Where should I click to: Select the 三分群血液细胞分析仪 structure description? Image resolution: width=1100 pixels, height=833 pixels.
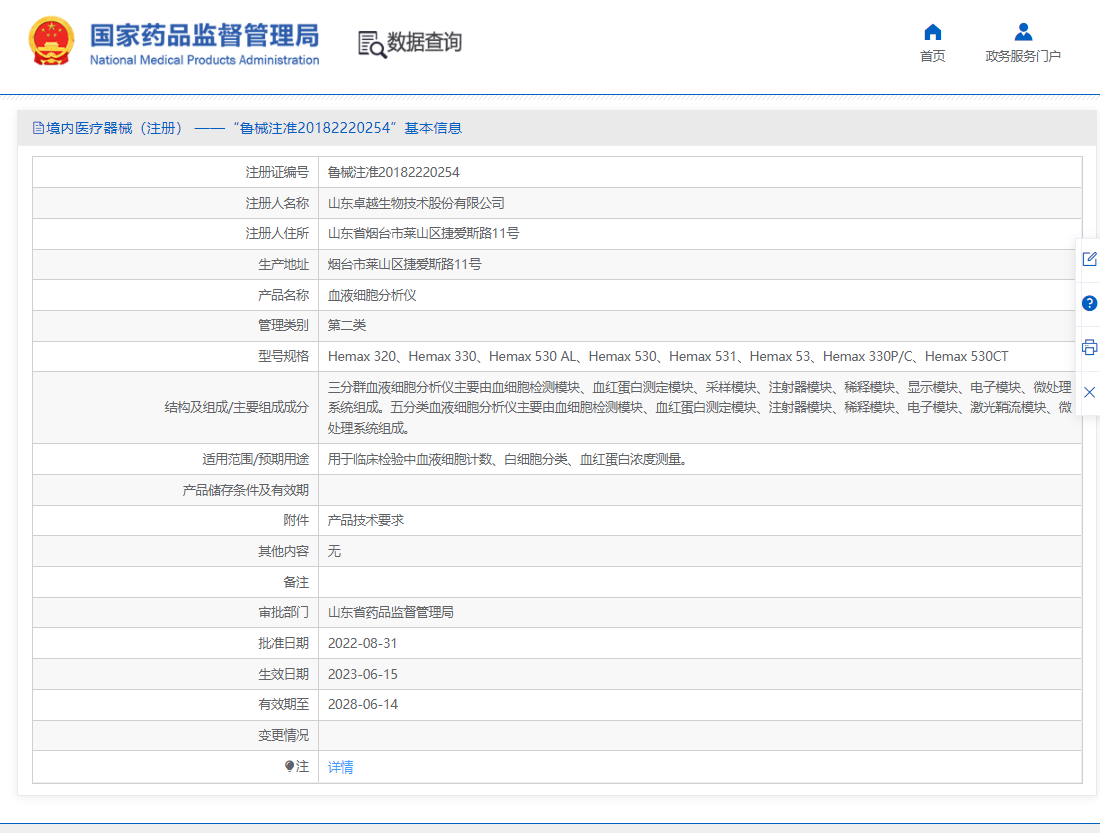[x=699, y=407]
